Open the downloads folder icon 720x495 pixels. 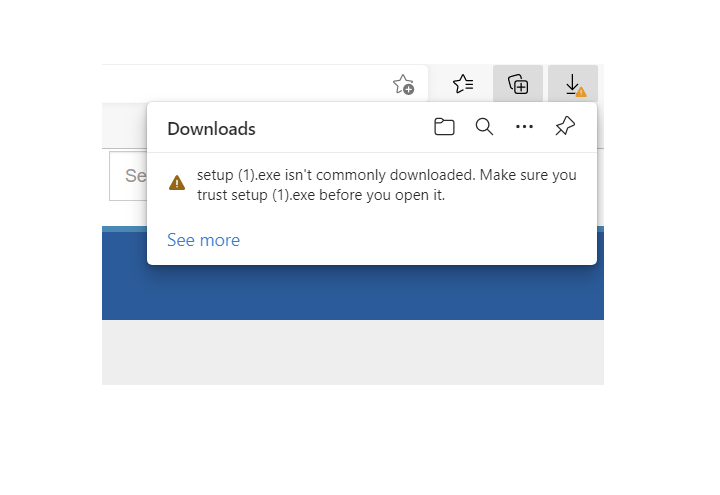coord(444,127)
